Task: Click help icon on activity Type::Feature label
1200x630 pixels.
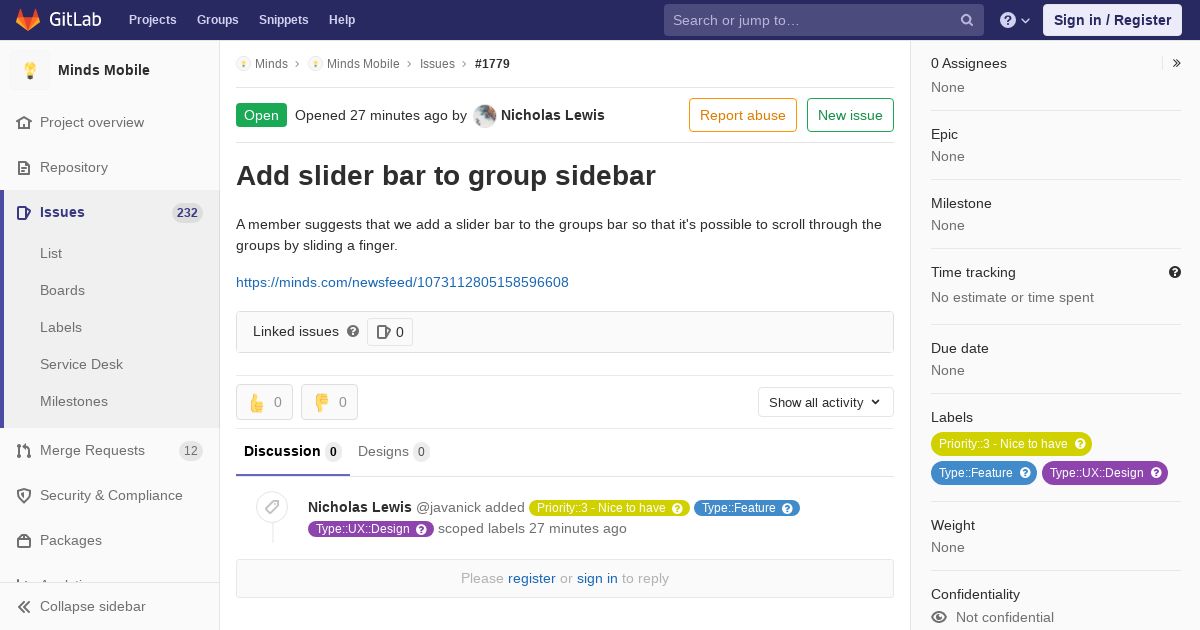Action: 788,508
